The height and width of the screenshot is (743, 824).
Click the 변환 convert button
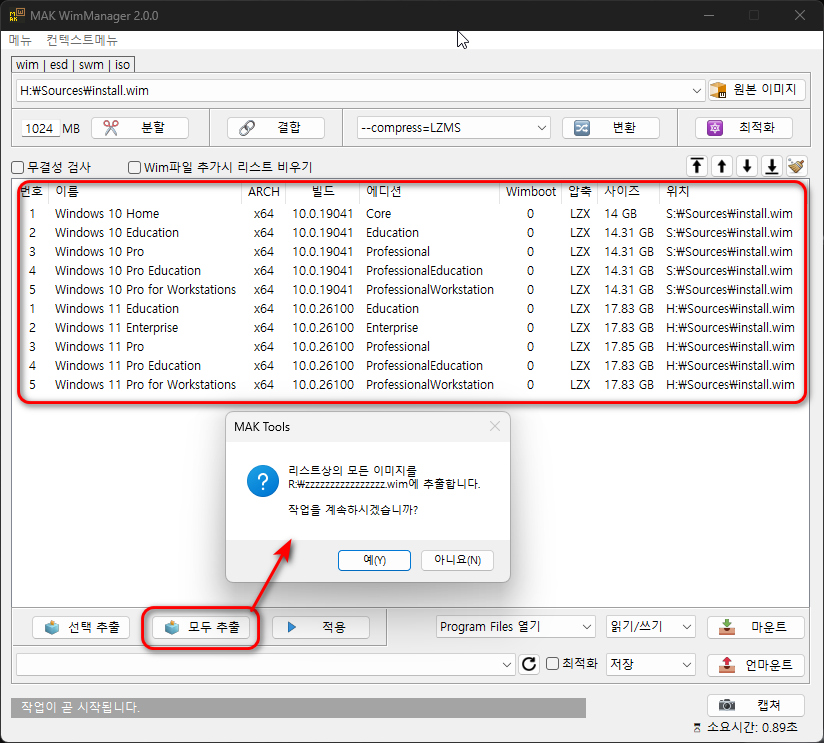[x=611, y=128]
